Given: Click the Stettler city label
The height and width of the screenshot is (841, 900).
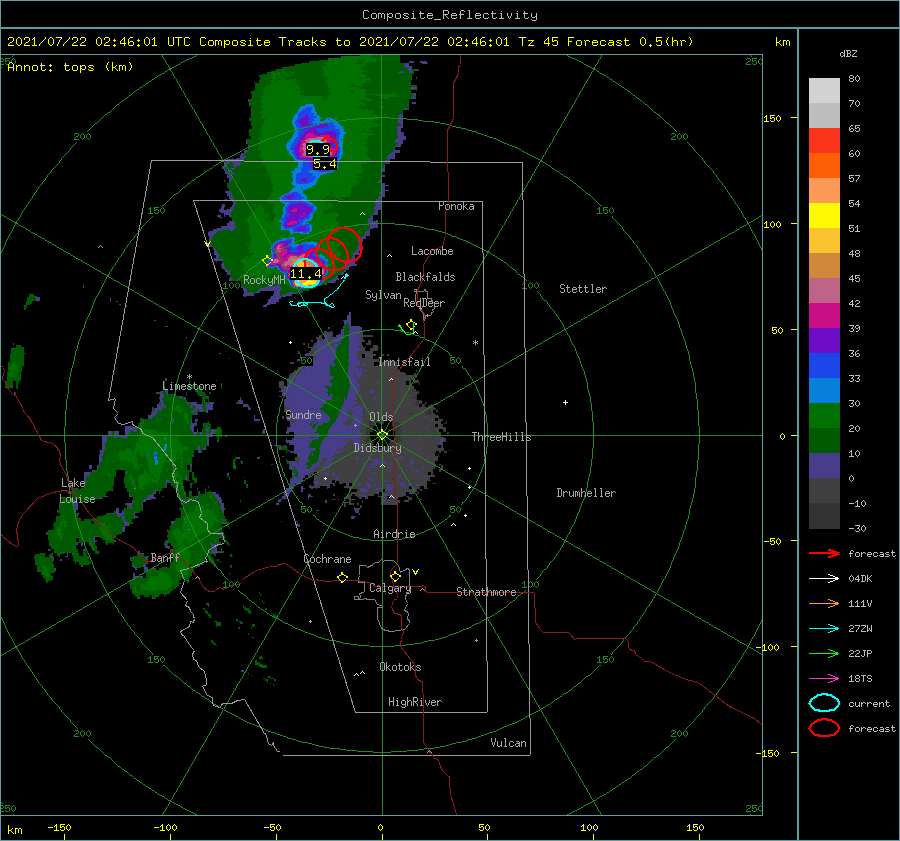Looking at the screenshot, I should coord(583,289).
